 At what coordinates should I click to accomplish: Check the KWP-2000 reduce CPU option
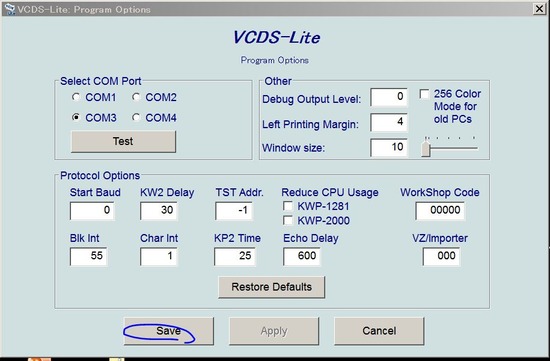tap(288, 220)
